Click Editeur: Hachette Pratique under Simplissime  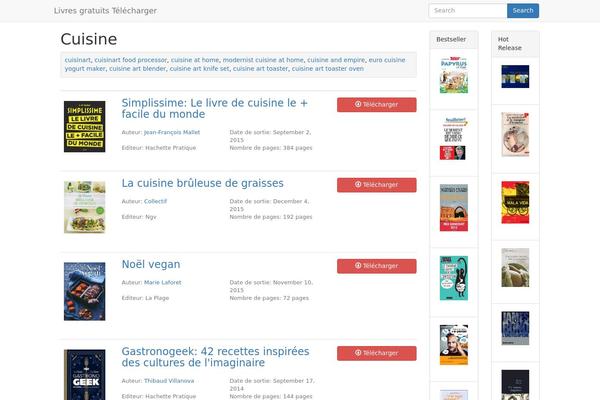(159, 148)
